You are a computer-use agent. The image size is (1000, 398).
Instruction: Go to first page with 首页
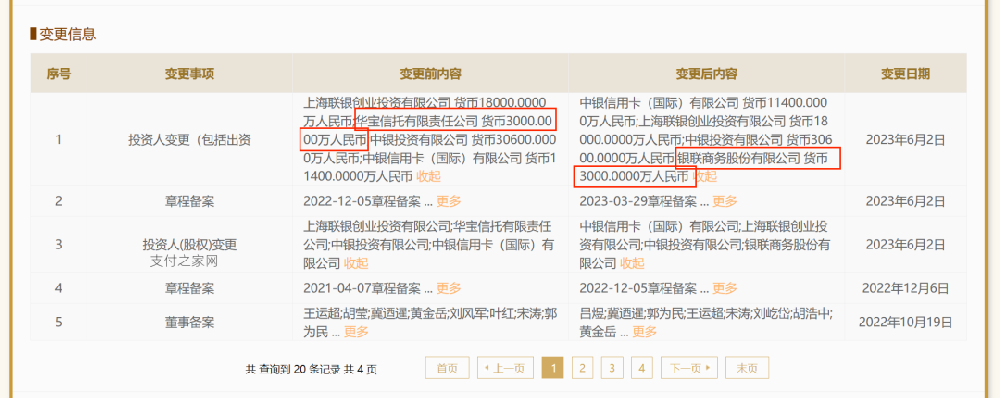coord(447,368)
